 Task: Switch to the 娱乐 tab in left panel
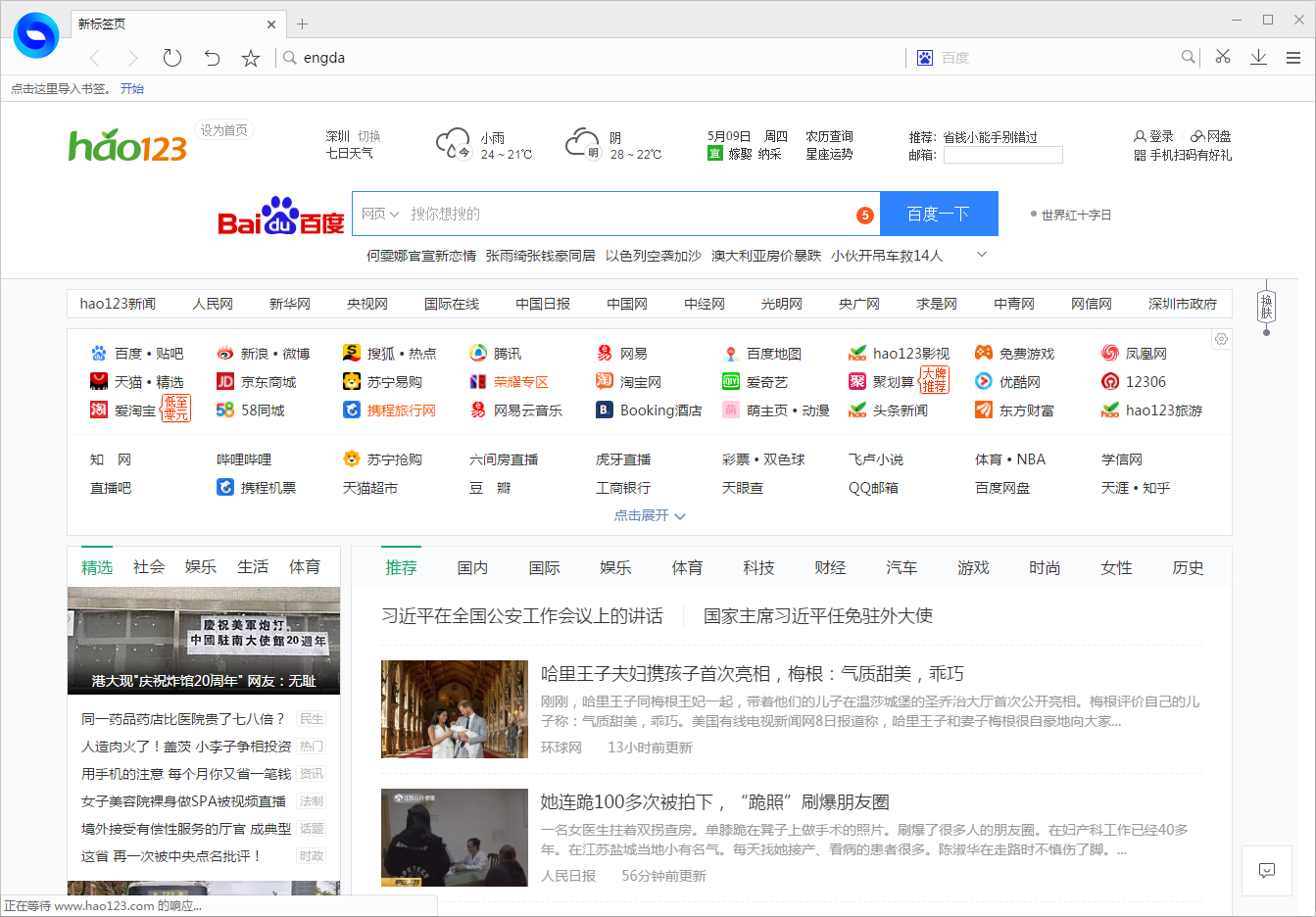(x=200, y=566)
